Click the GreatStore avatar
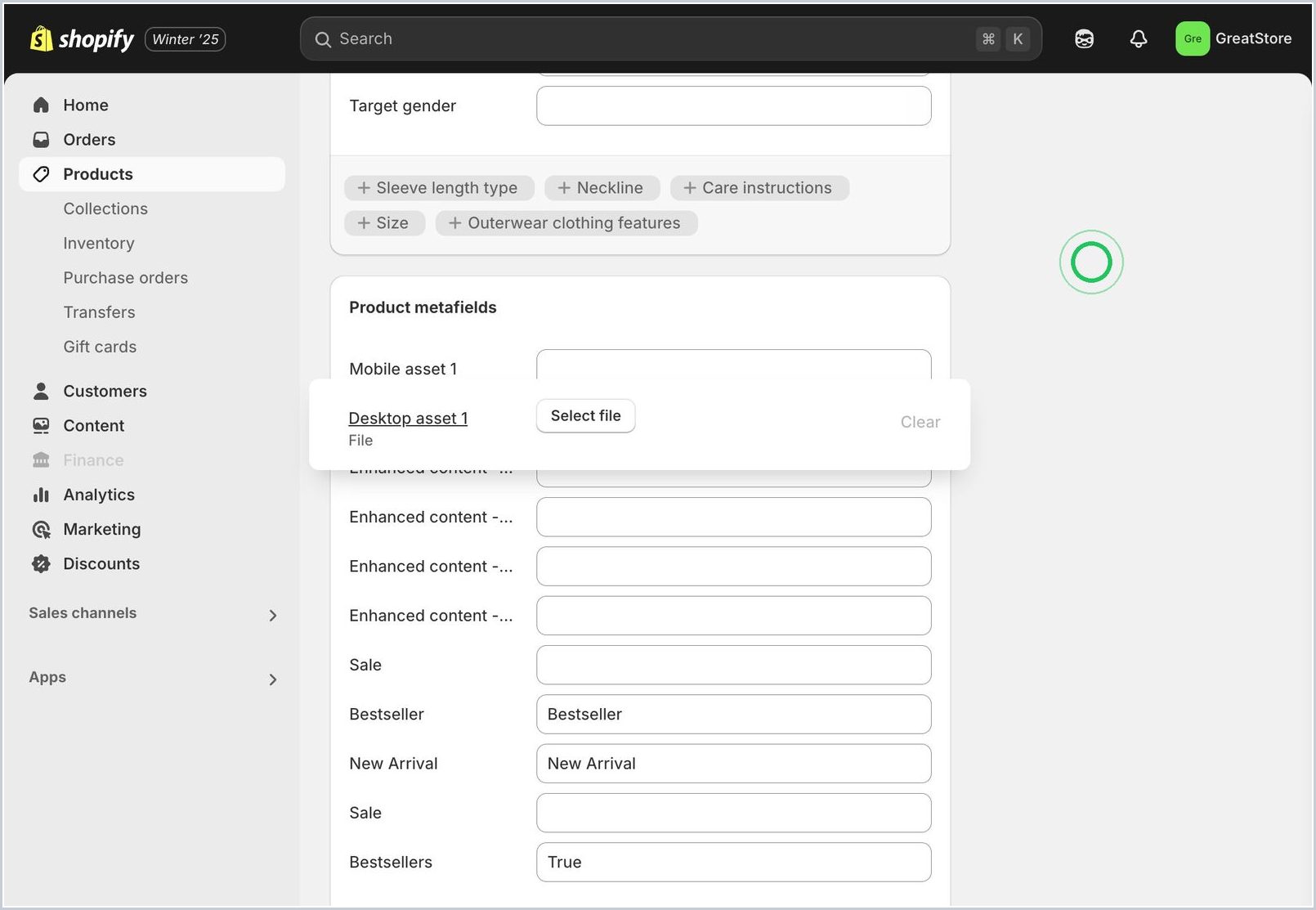Viewport: 1316px width, 910px height. [1192, 38]
